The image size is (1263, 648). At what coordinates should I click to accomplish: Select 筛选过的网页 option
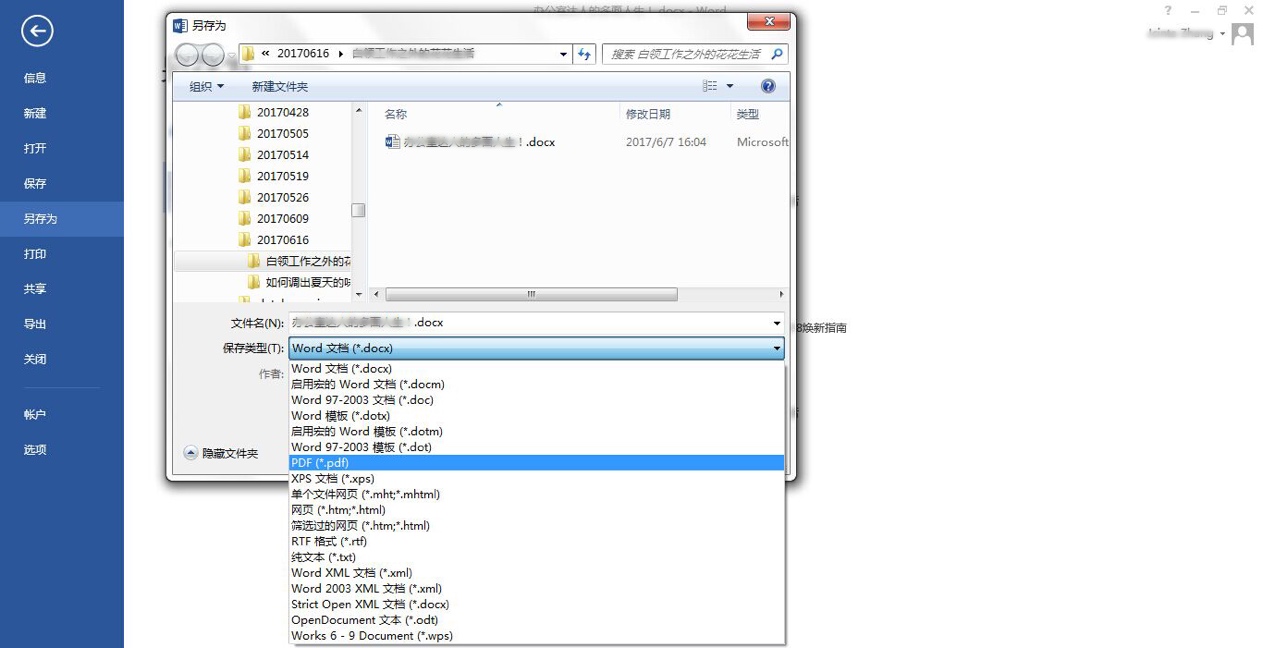click(x=536, y=525)
